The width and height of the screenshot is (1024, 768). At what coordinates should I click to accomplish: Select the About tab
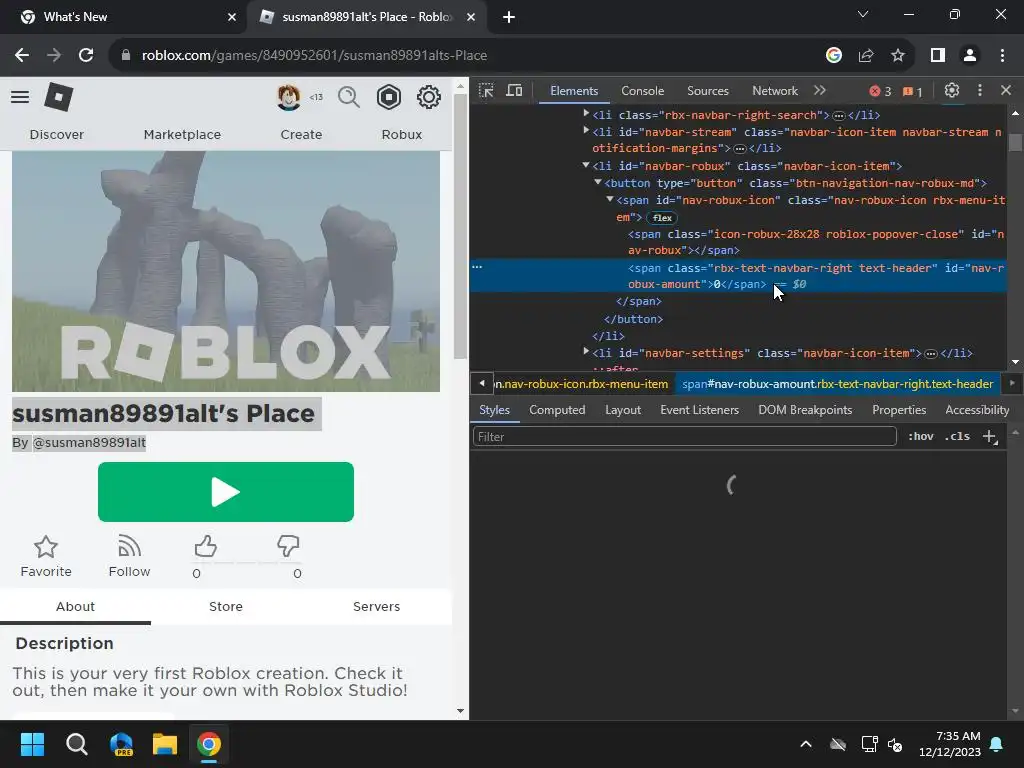[75, 607]
